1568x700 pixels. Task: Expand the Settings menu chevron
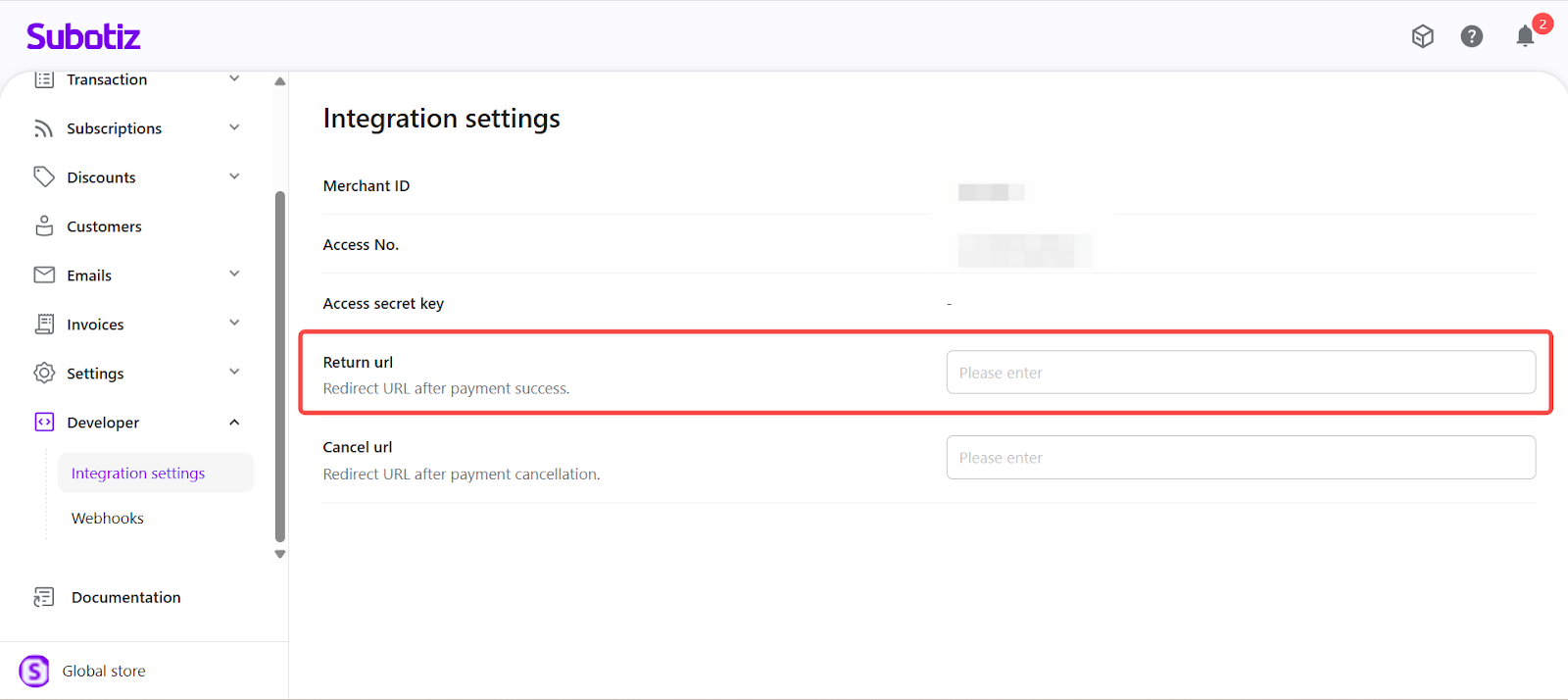point(234,373)
